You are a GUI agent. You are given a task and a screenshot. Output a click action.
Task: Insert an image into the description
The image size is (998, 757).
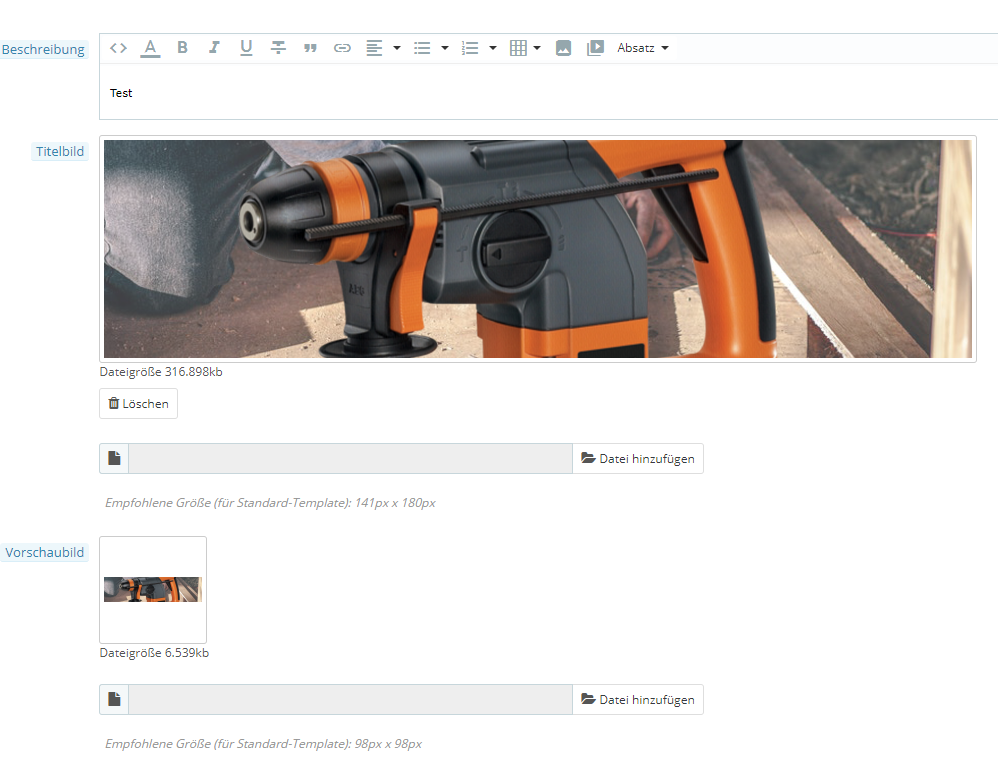(563, 48)
